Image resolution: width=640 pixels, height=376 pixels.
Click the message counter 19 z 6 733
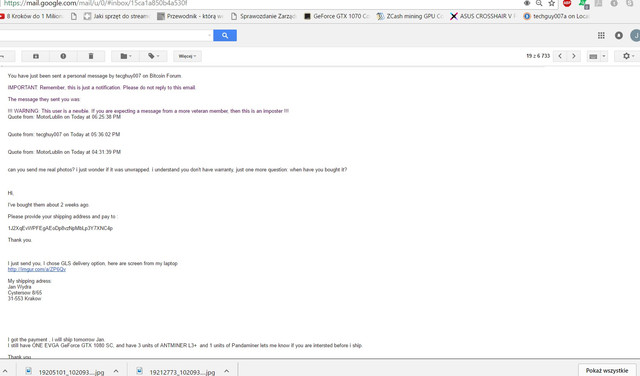coord(538,56)
